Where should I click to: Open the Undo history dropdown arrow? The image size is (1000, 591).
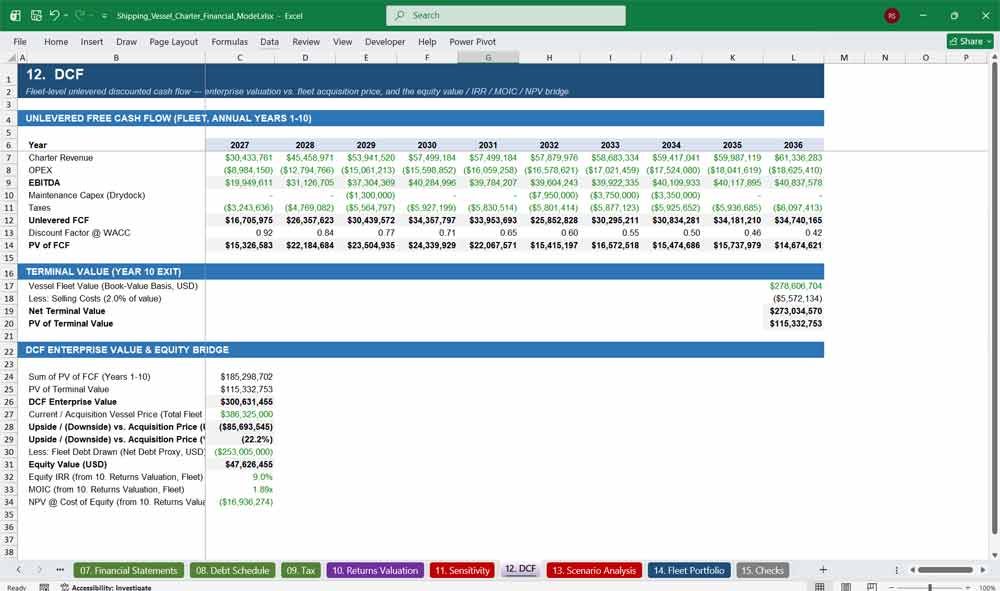point(66,15)
